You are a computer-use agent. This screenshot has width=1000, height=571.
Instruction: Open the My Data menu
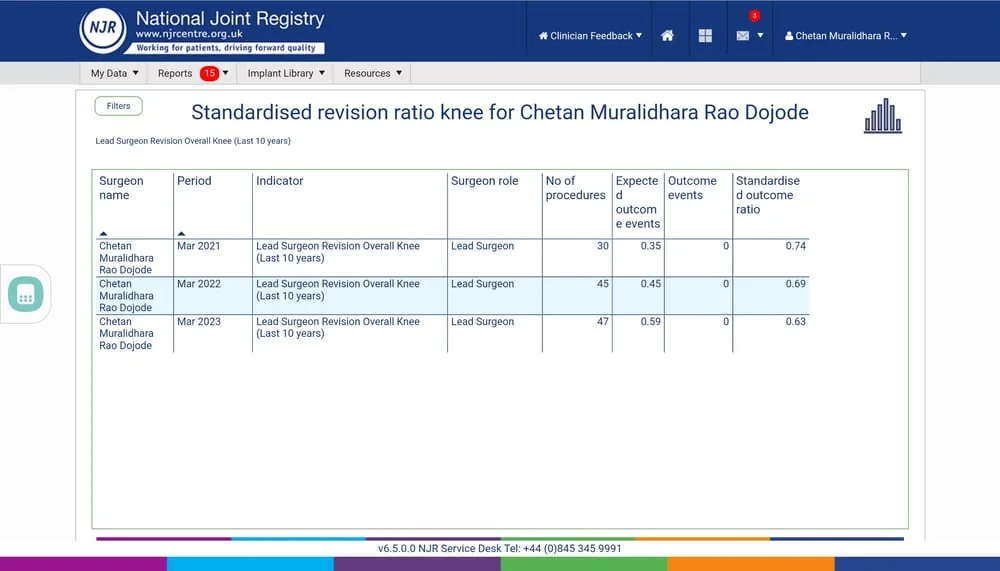pyautogui.click(x=114, y=73)
